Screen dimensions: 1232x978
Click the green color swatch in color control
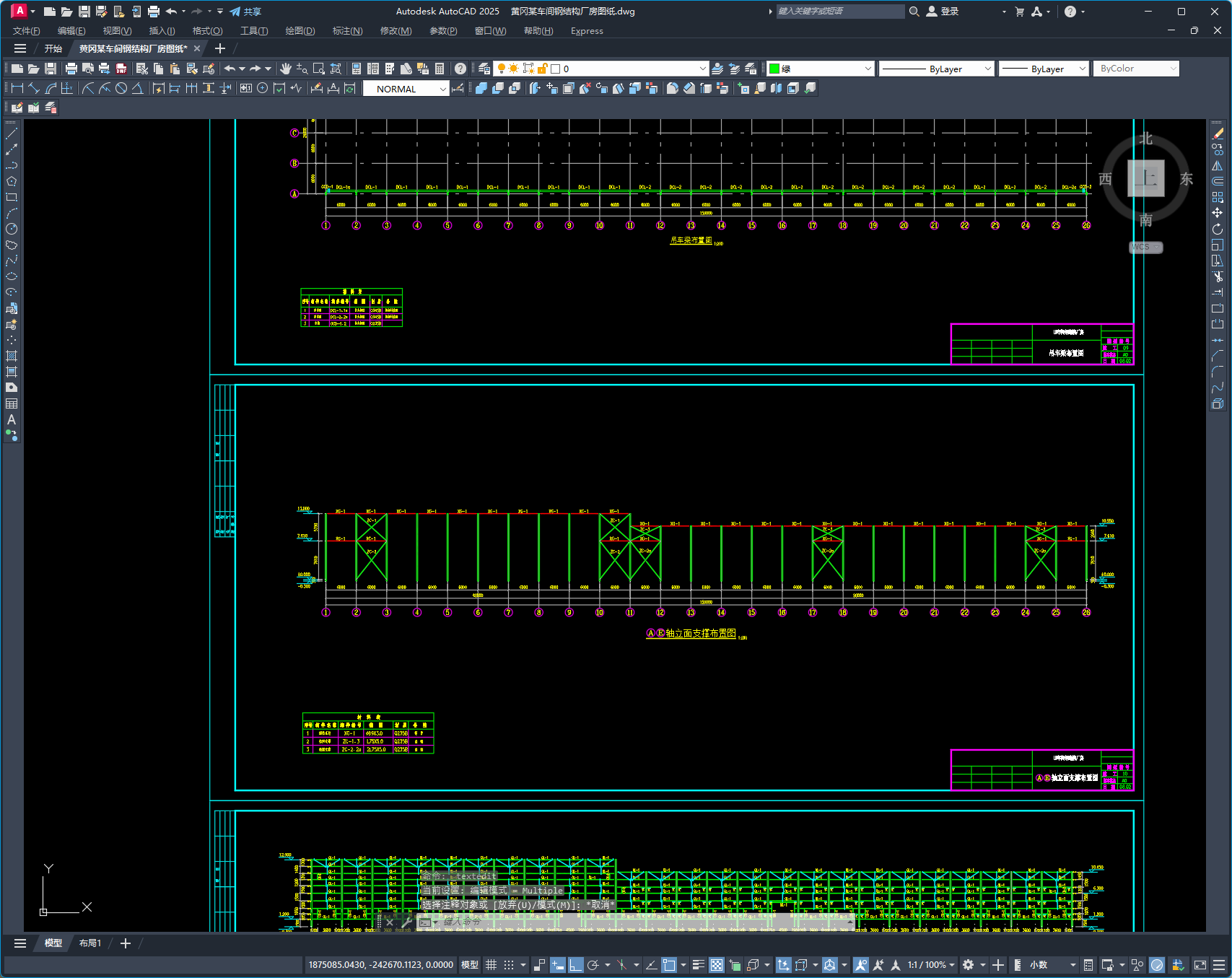point(774,69)
